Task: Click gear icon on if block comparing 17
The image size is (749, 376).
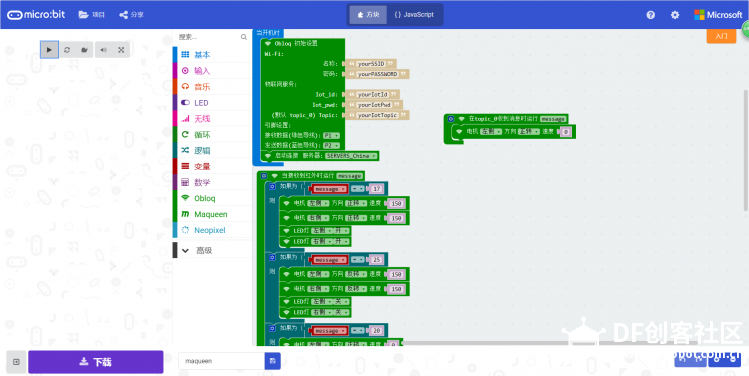Action: click(272, 186)
